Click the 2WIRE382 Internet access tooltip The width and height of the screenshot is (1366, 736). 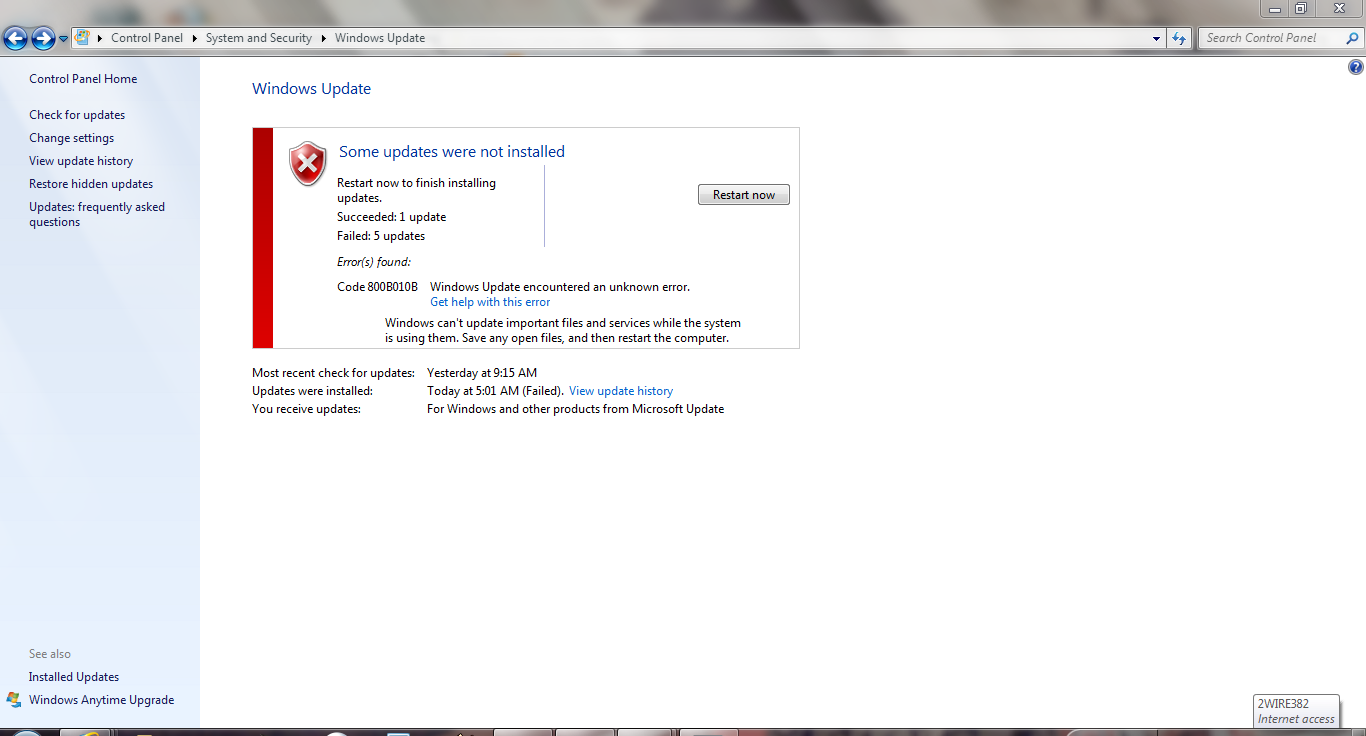point(1296,711)
